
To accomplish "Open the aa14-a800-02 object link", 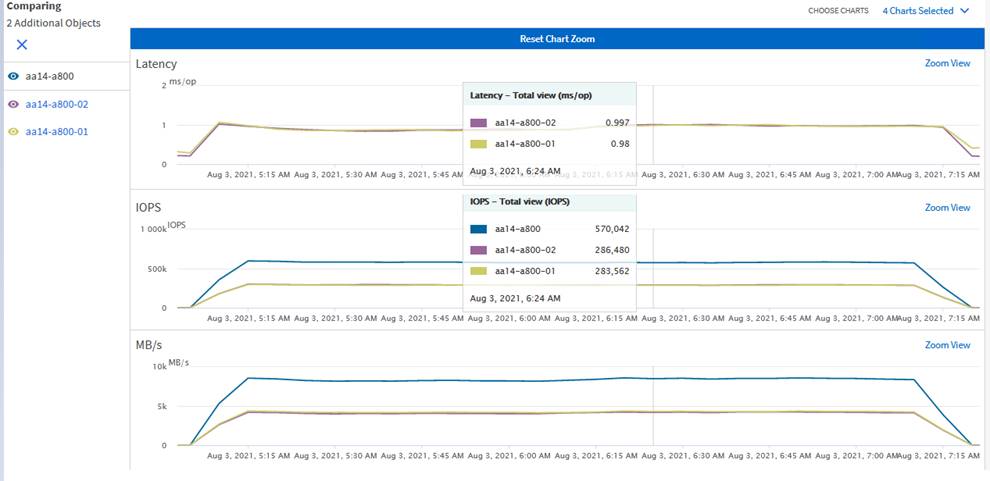I will click(56, 104).
